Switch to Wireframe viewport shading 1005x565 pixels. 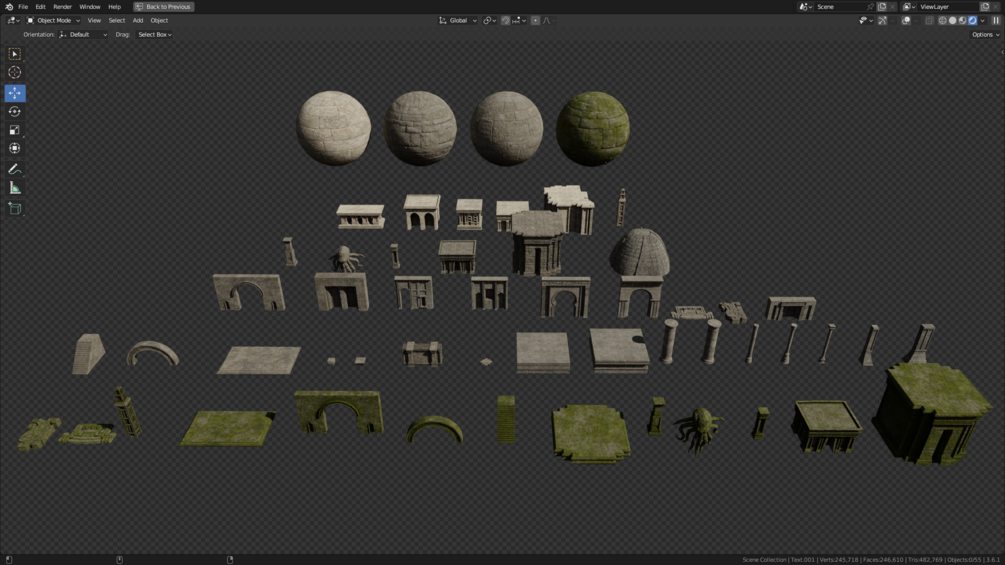[x=942, y=20]
